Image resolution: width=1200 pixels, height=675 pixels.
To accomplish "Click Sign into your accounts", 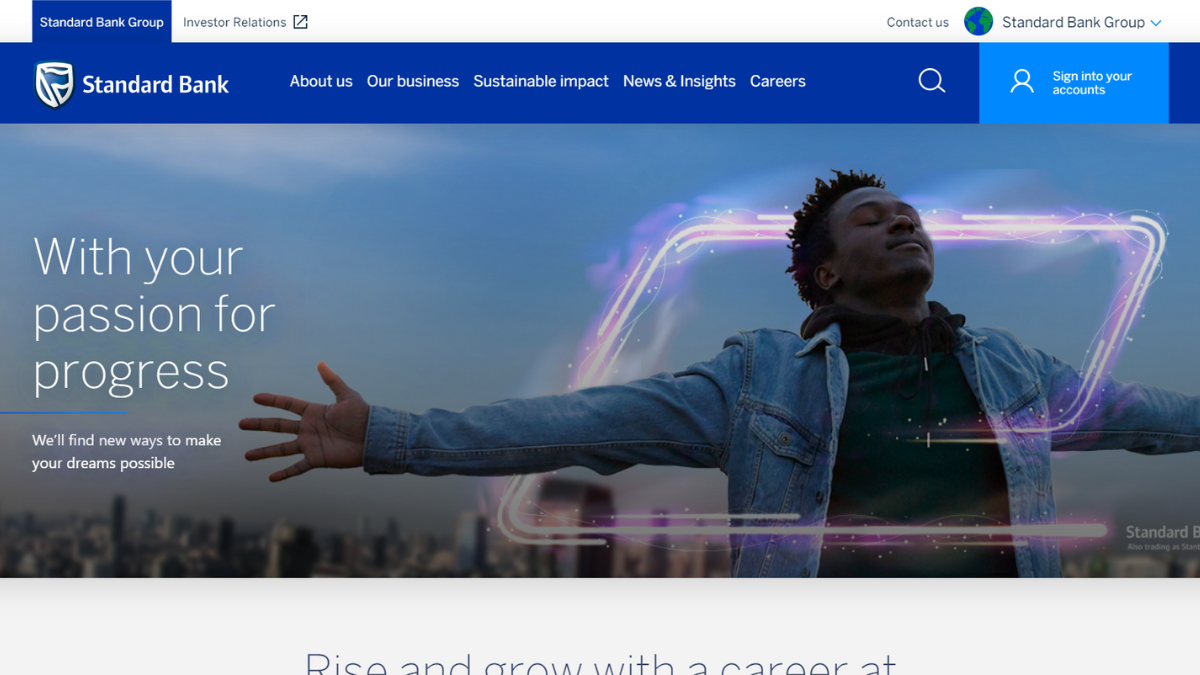I will tap(1090, 82).
